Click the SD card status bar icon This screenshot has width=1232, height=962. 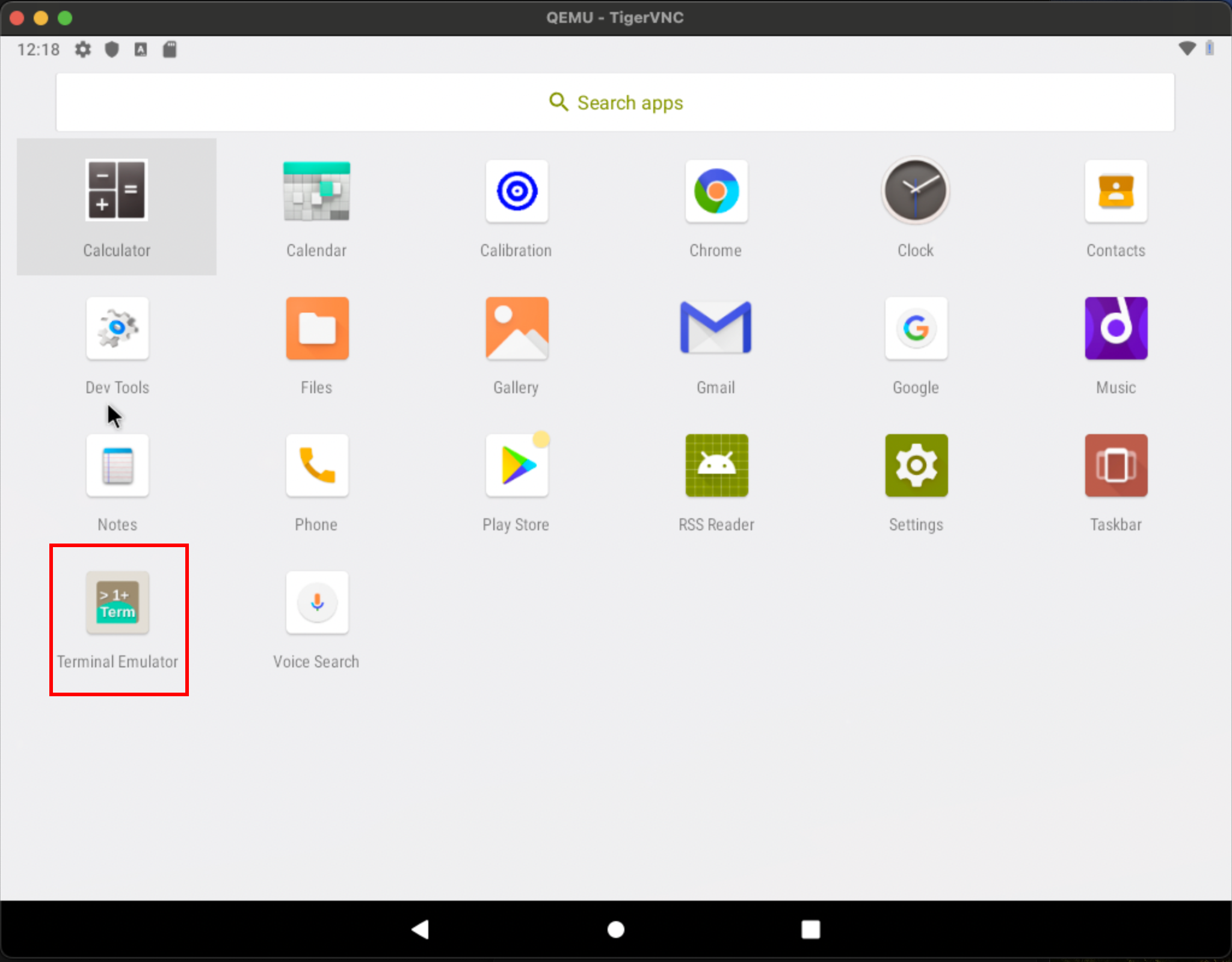point(170,49)
